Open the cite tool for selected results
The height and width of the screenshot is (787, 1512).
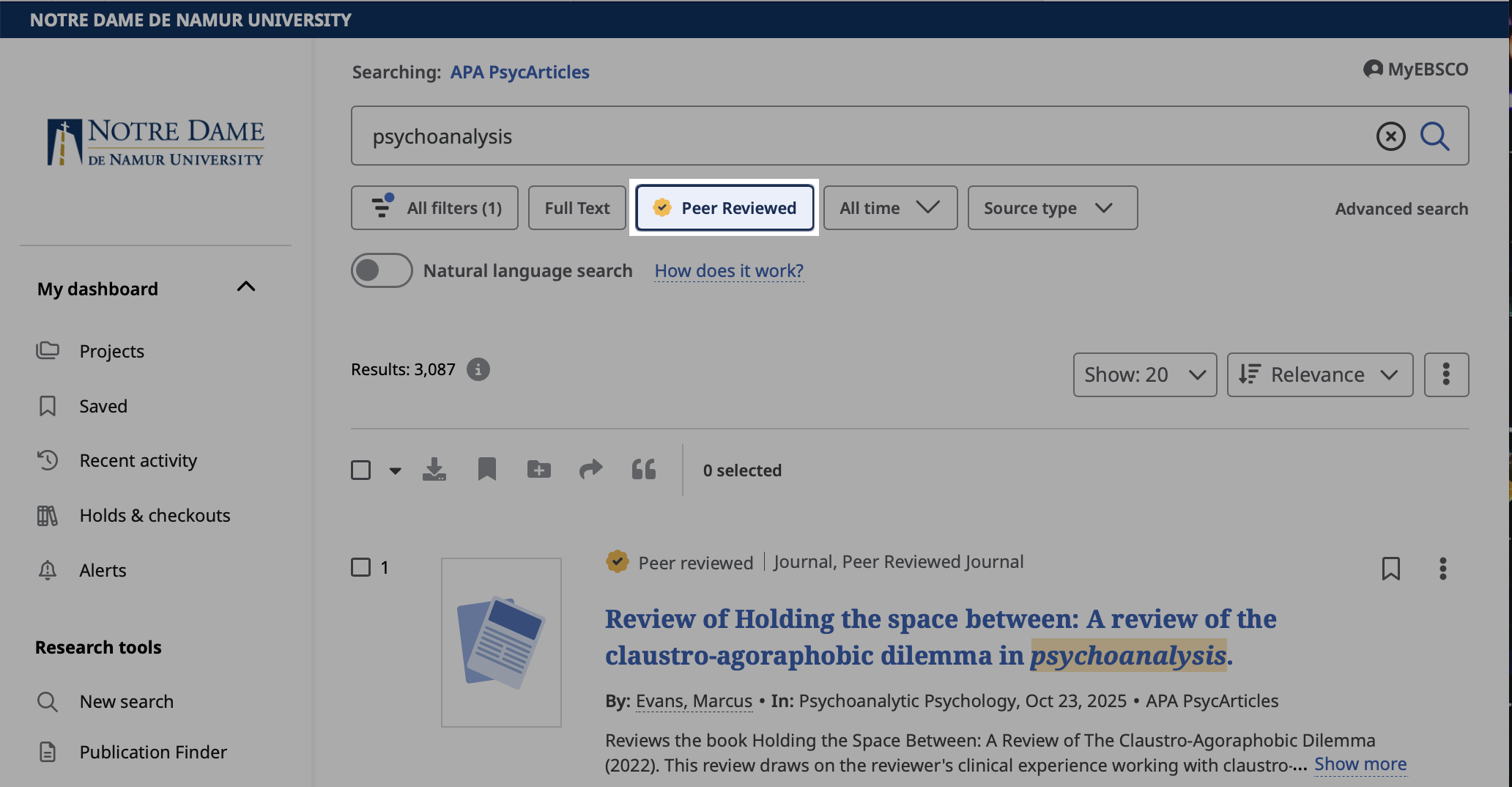pyautogui.click(x=643, y=470)
